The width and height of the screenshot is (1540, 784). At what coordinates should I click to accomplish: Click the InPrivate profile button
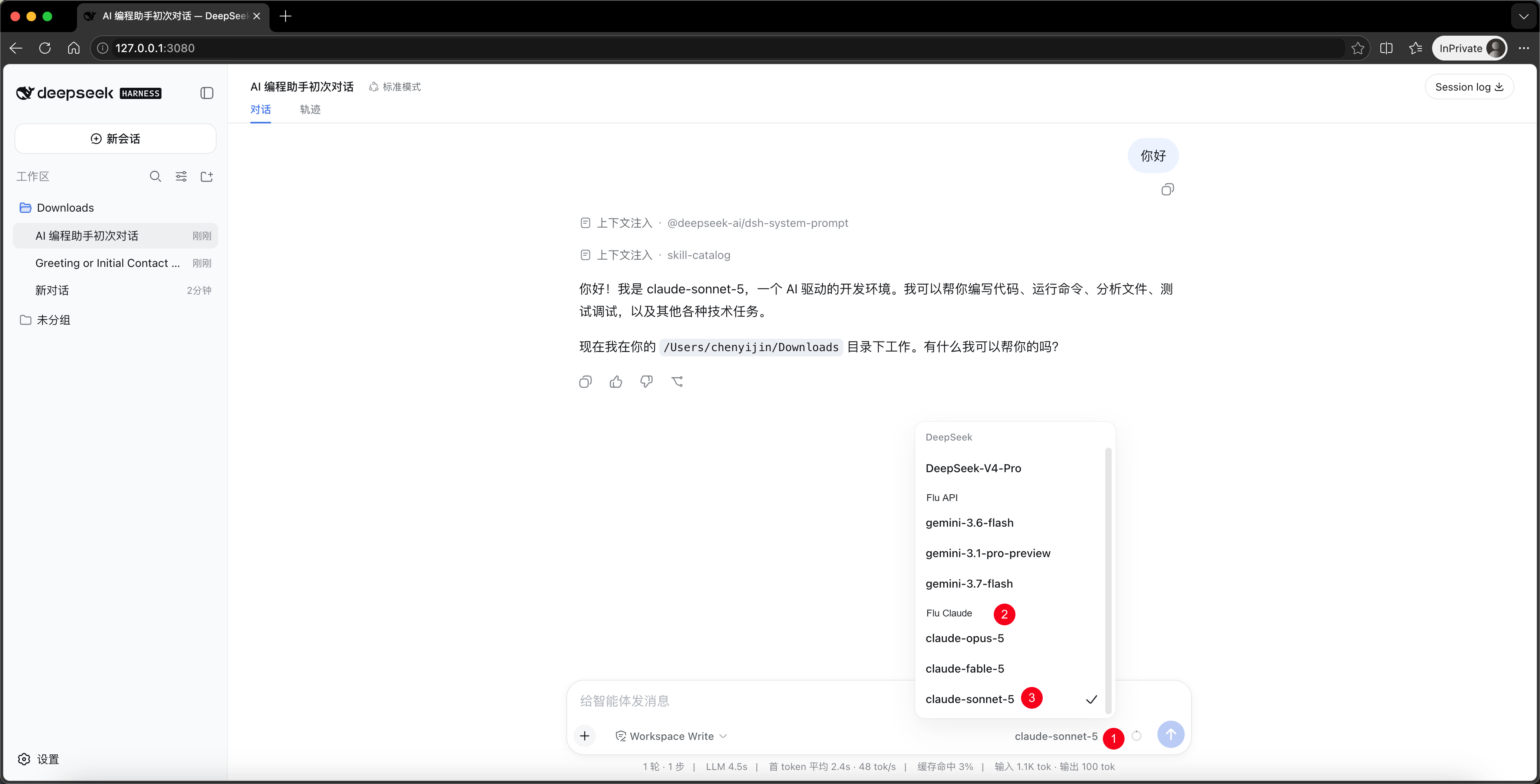tap(1469, 48)
